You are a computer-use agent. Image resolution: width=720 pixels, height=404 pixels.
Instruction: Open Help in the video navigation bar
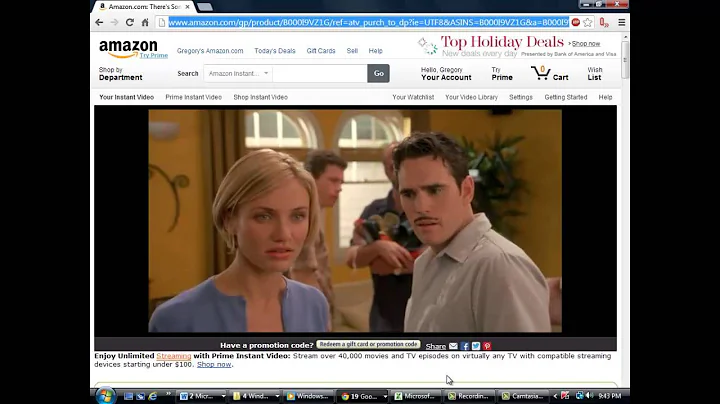pos(605,97)
